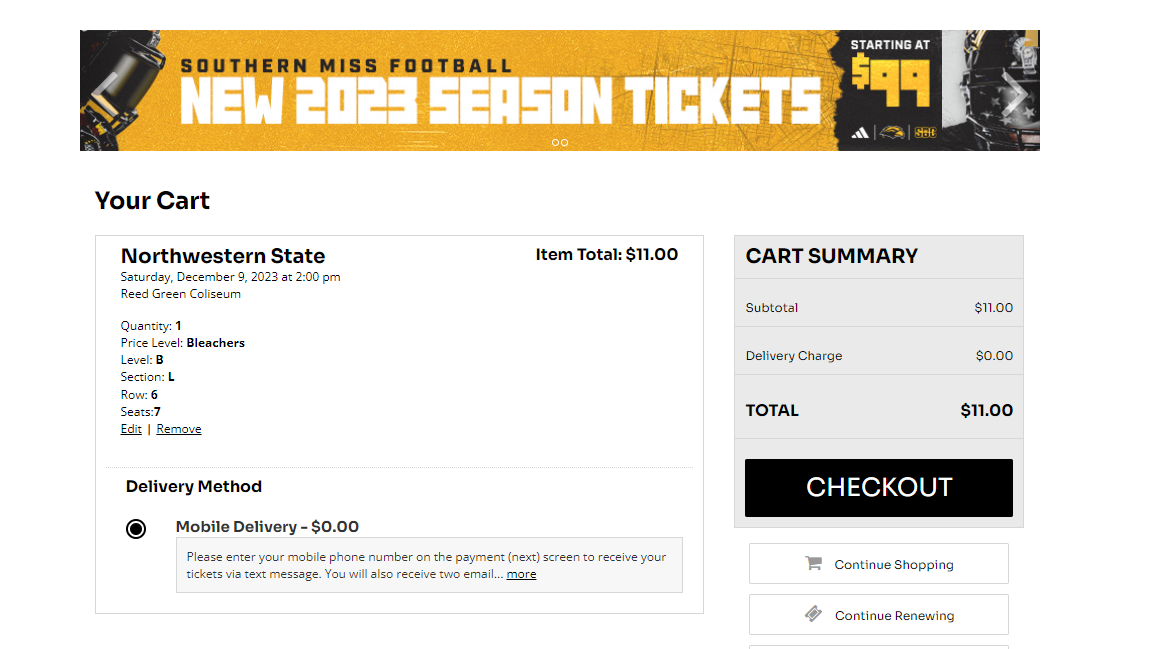Click the Sun Belt logo in banner
Viewport: 1166px width, 649px height.
(x=925, y=132)
